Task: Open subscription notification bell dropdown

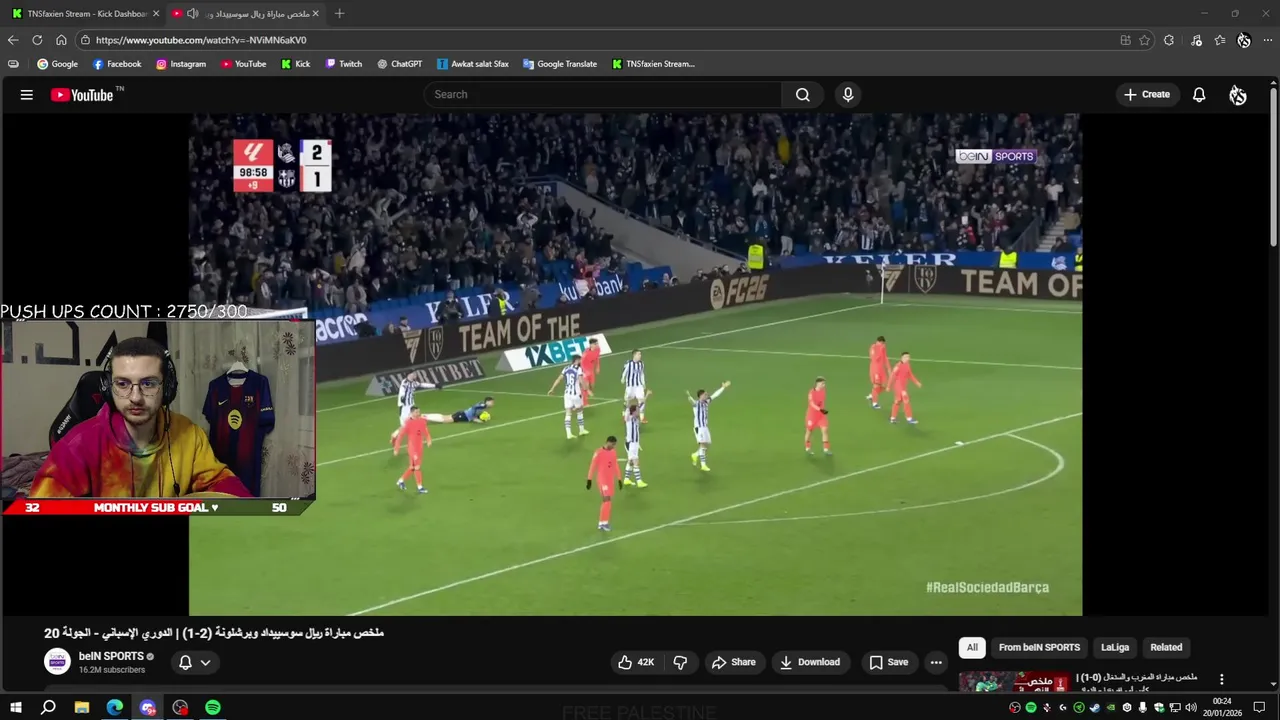Action: point(194,662)
